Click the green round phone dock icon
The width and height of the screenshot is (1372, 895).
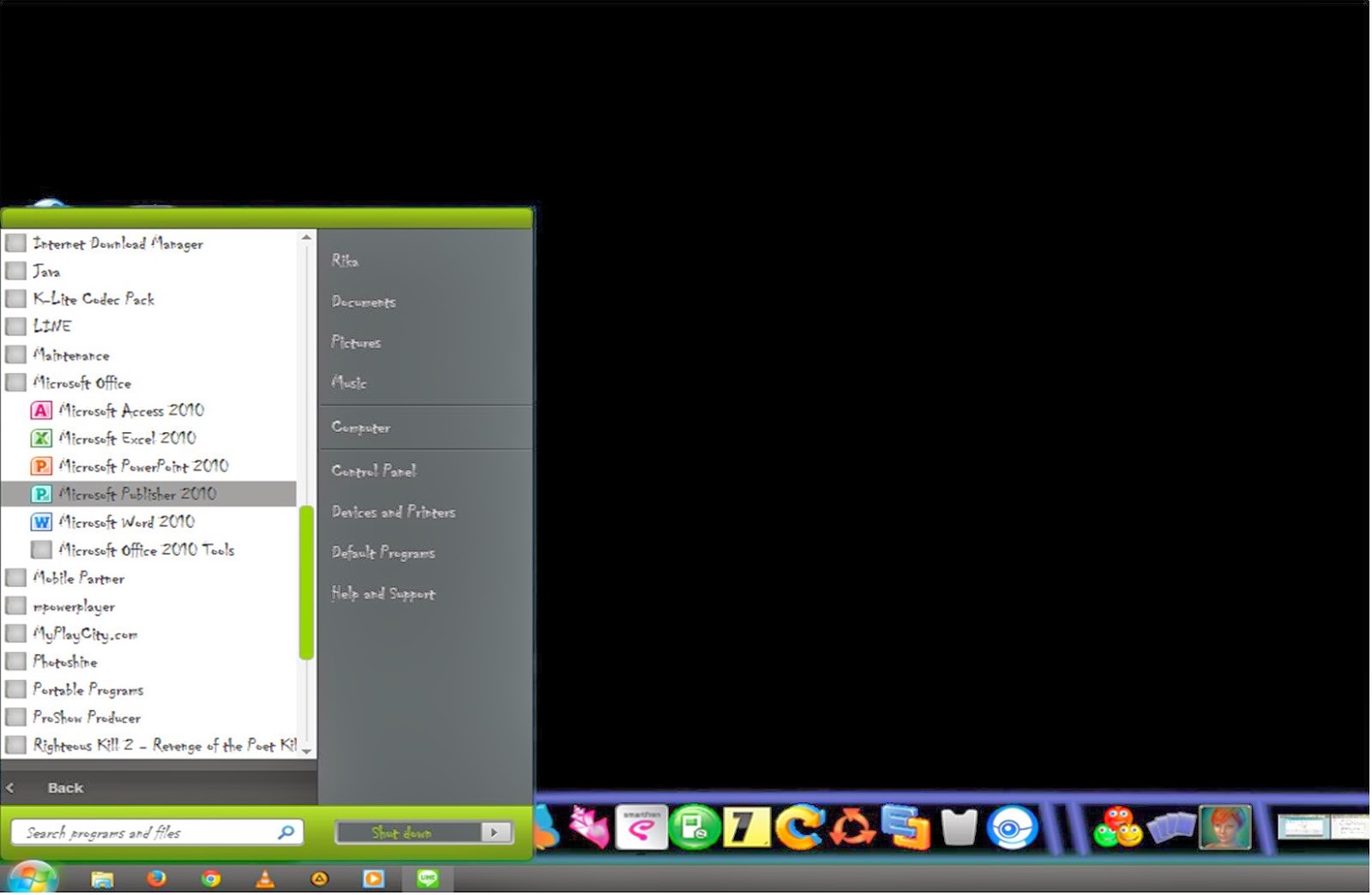click(x=695, y=828)
